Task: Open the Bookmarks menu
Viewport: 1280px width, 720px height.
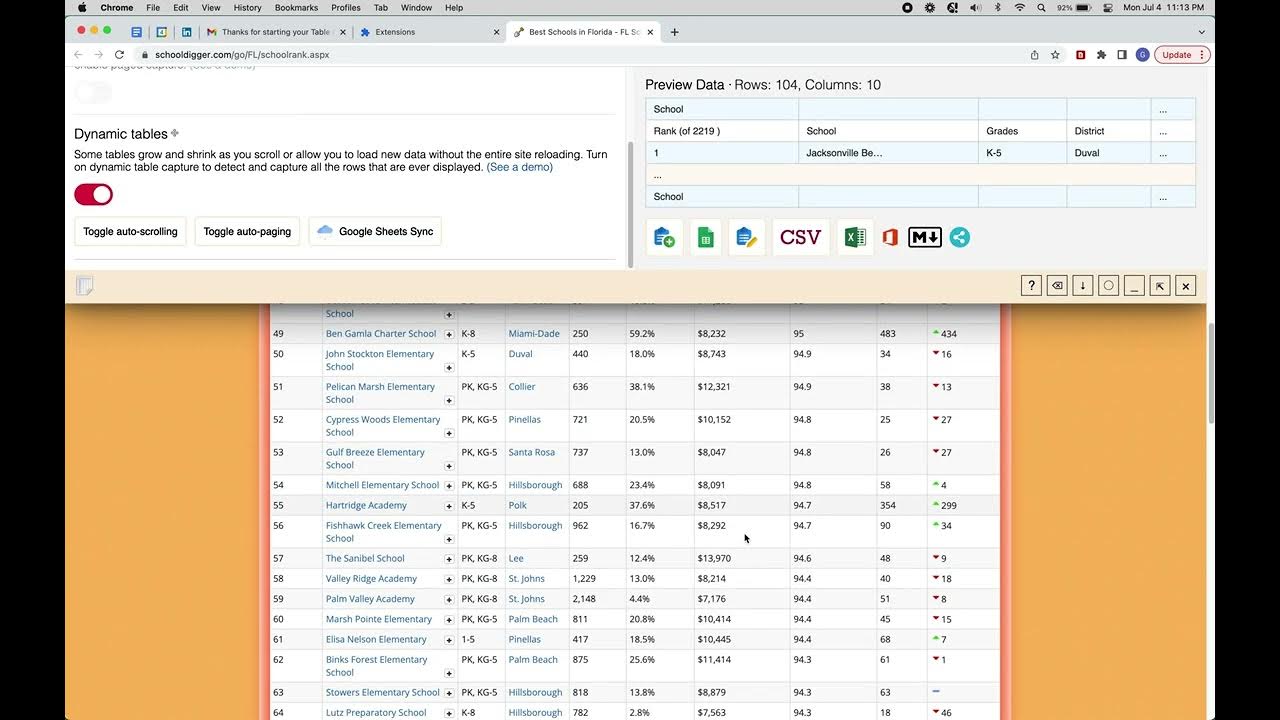Action: [x=296, y=7]
